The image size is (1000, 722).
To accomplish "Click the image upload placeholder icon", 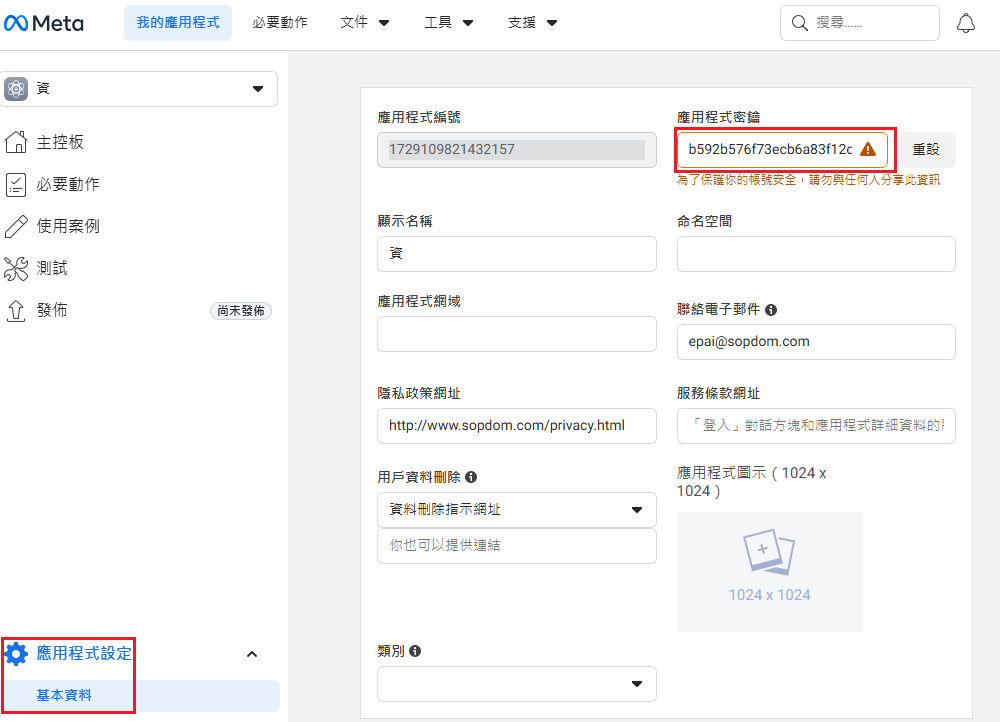I will coord(768,552).
